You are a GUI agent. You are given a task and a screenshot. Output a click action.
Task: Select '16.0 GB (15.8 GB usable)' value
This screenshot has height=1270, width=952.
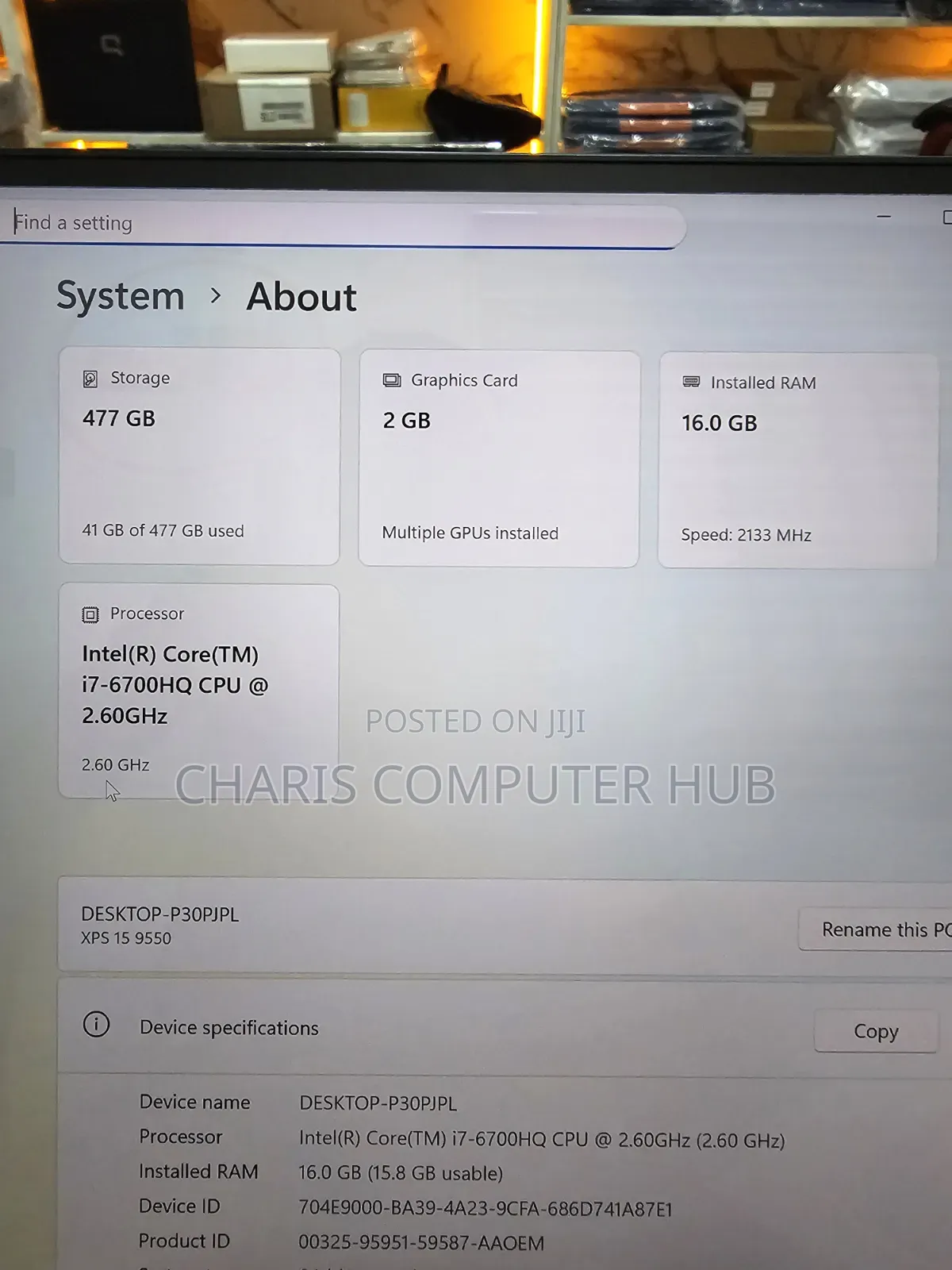[401, 1173]
